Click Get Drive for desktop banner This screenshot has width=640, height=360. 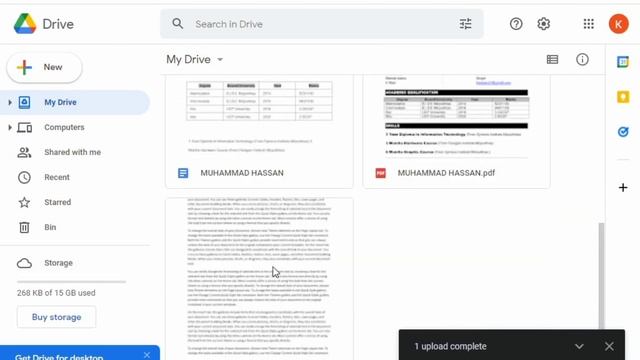point(80,353)
